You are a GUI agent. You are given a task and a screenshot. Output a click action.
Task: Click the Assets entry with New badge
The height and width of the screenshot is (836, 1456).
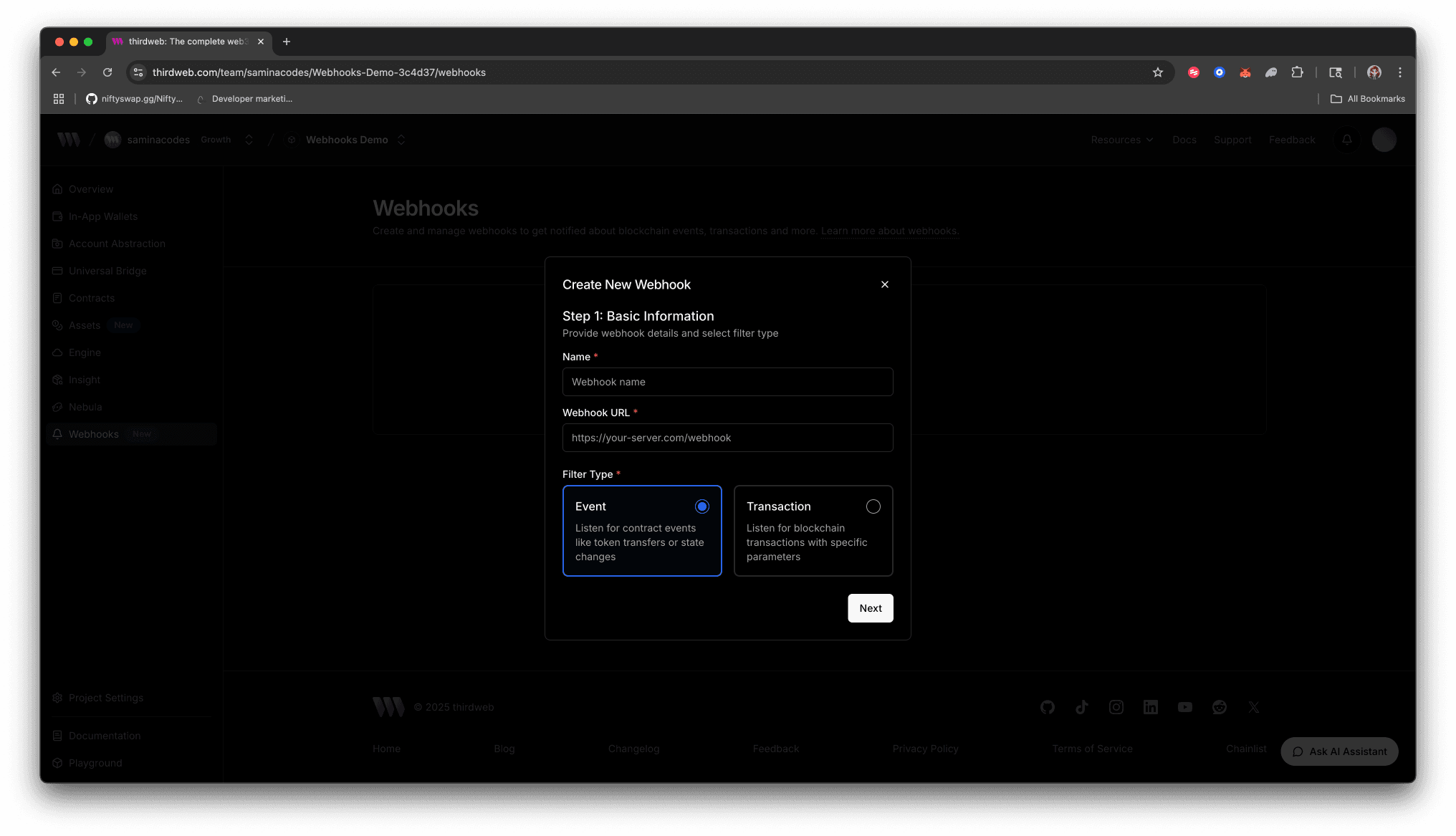(84, 325)
